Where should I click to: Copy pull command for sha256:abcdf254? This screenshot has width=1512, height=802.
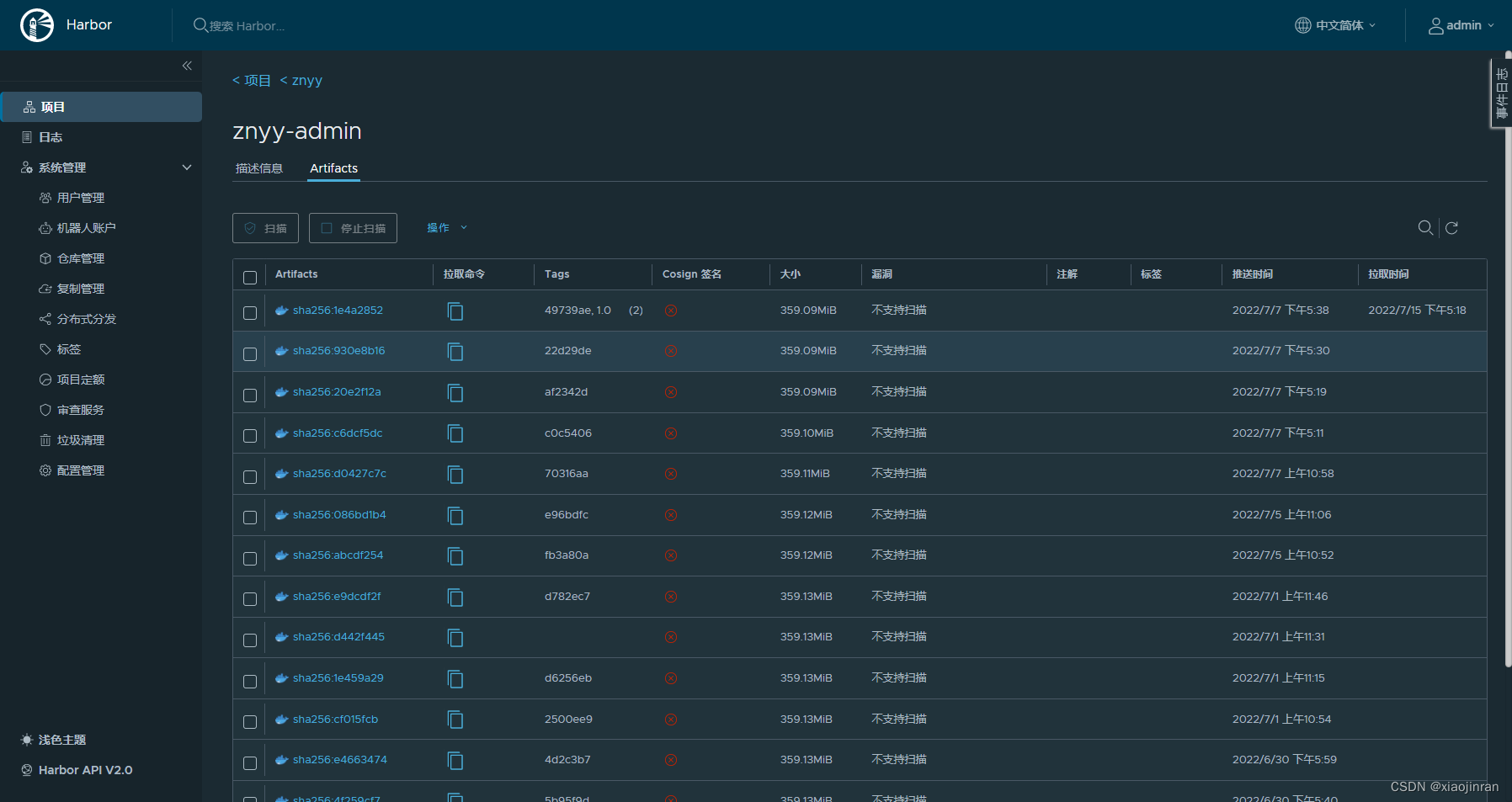tap(455, 556)
